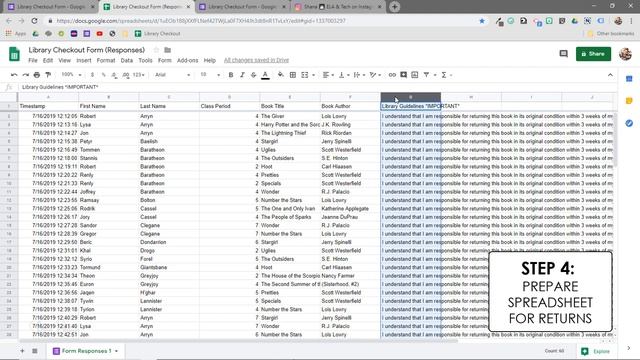Viewport: 640px width, 360px height.
Task: Create a filter using funnel icon
Action: coord(426,75)
